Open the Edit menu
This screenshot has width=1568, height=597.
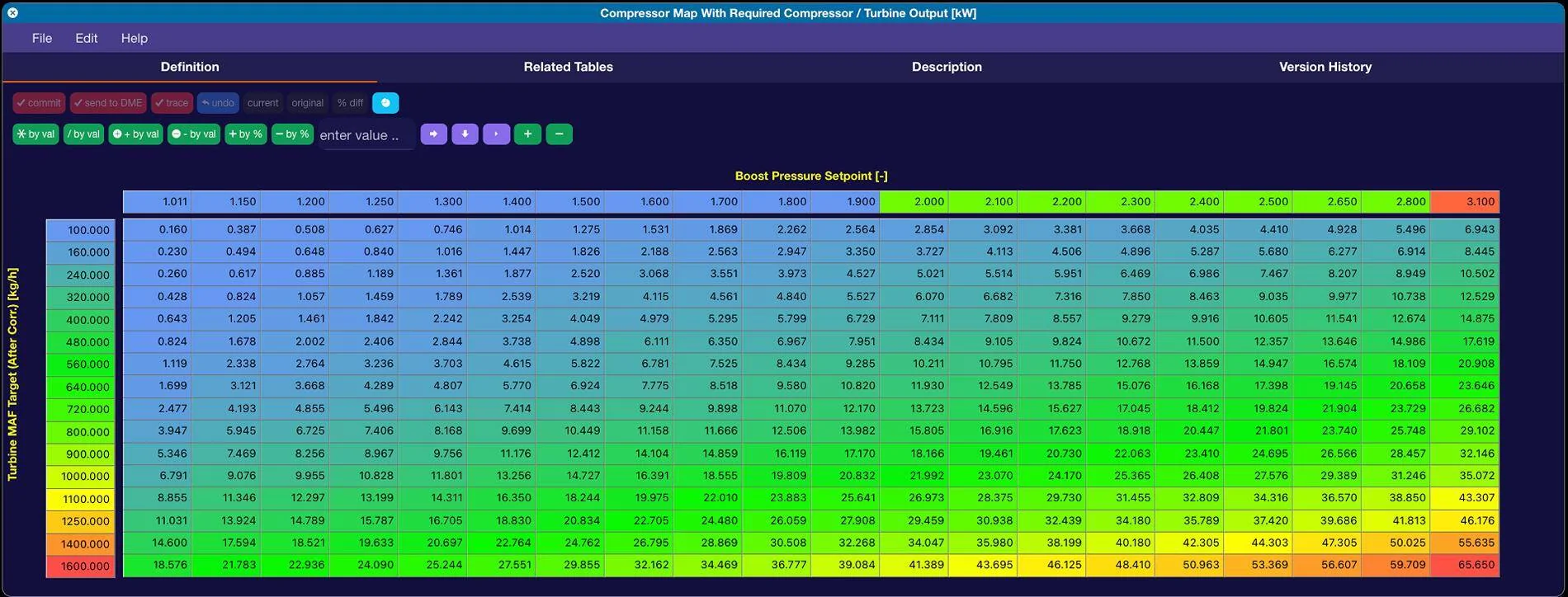pyautogui.click(x=86, y=38)
